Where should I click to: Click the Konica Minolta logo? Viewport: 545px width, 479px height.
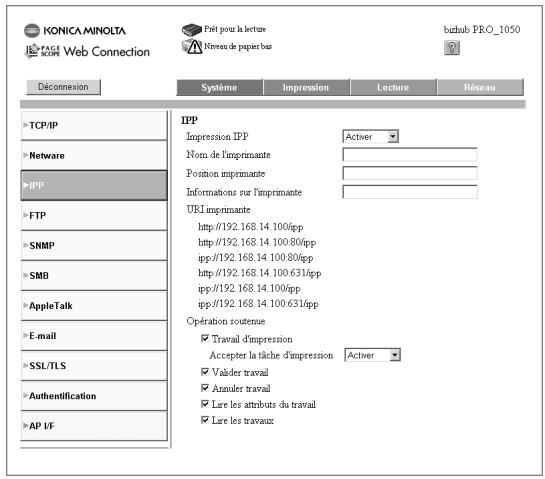click(75, 31)
